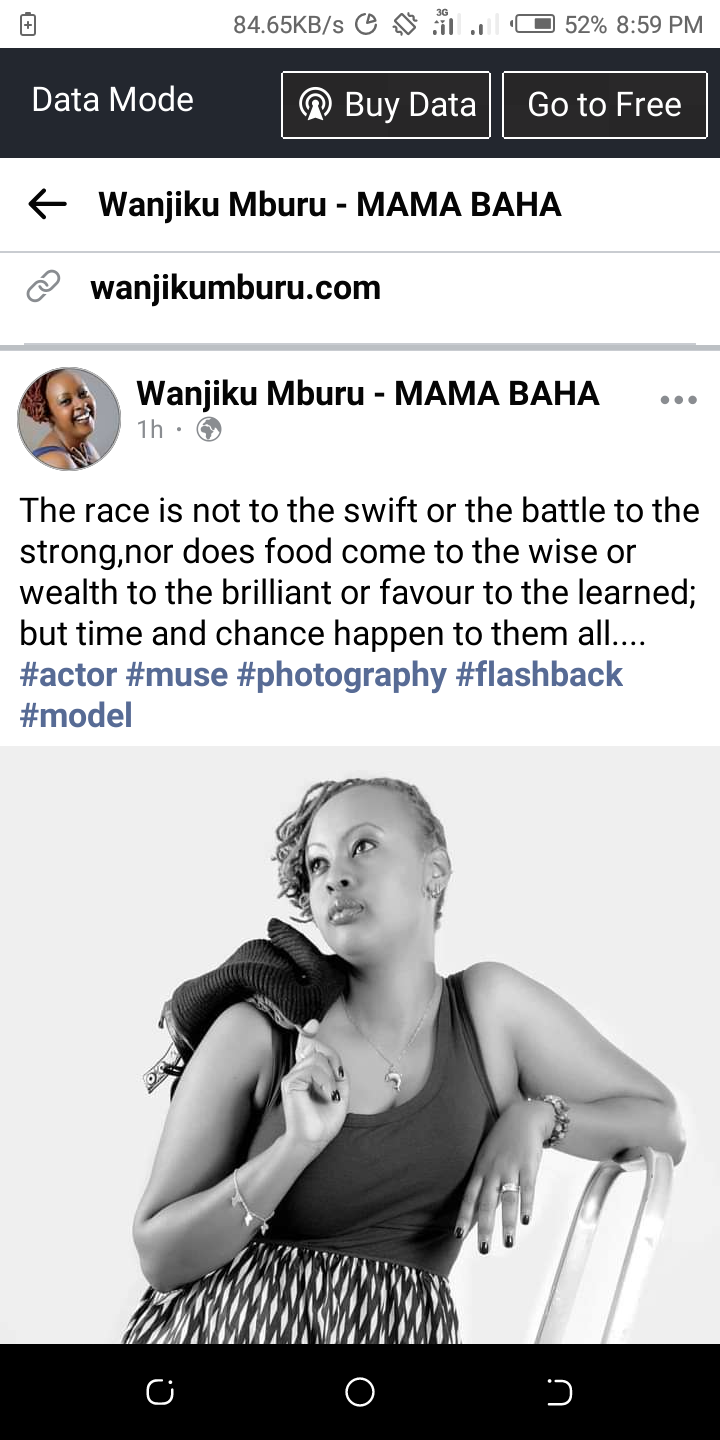Image resolution: width=720 pixels, height=1440 pixels.
Task: Open the wanjikumburu.com website link
Action: (236, 288)
